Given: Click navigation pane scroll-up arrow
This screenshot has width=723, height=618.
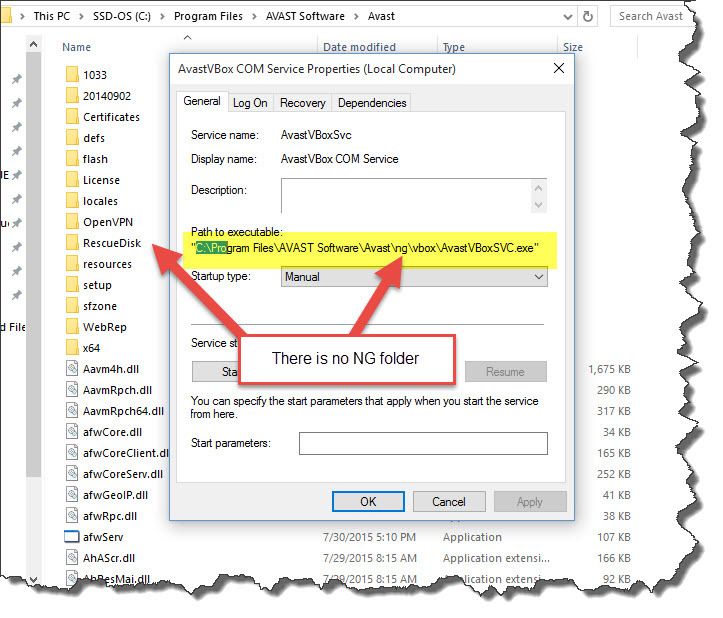Looking at the screenshot, I should point(33,45).
